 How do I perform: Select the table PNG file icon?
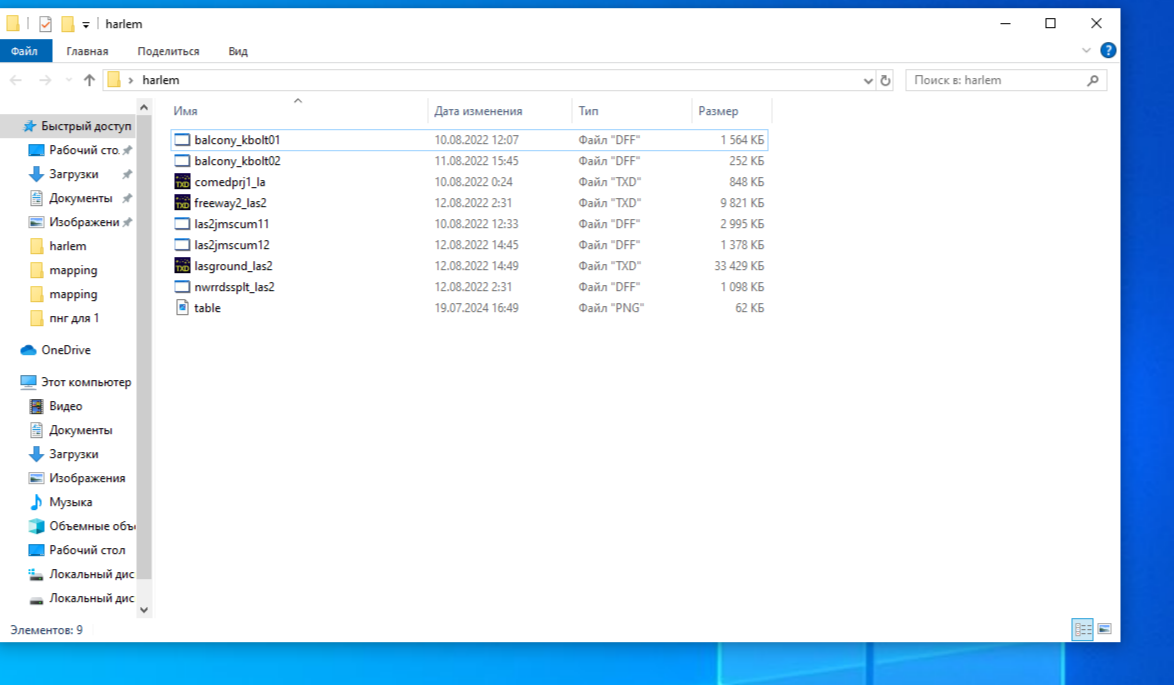pos(182,308)
